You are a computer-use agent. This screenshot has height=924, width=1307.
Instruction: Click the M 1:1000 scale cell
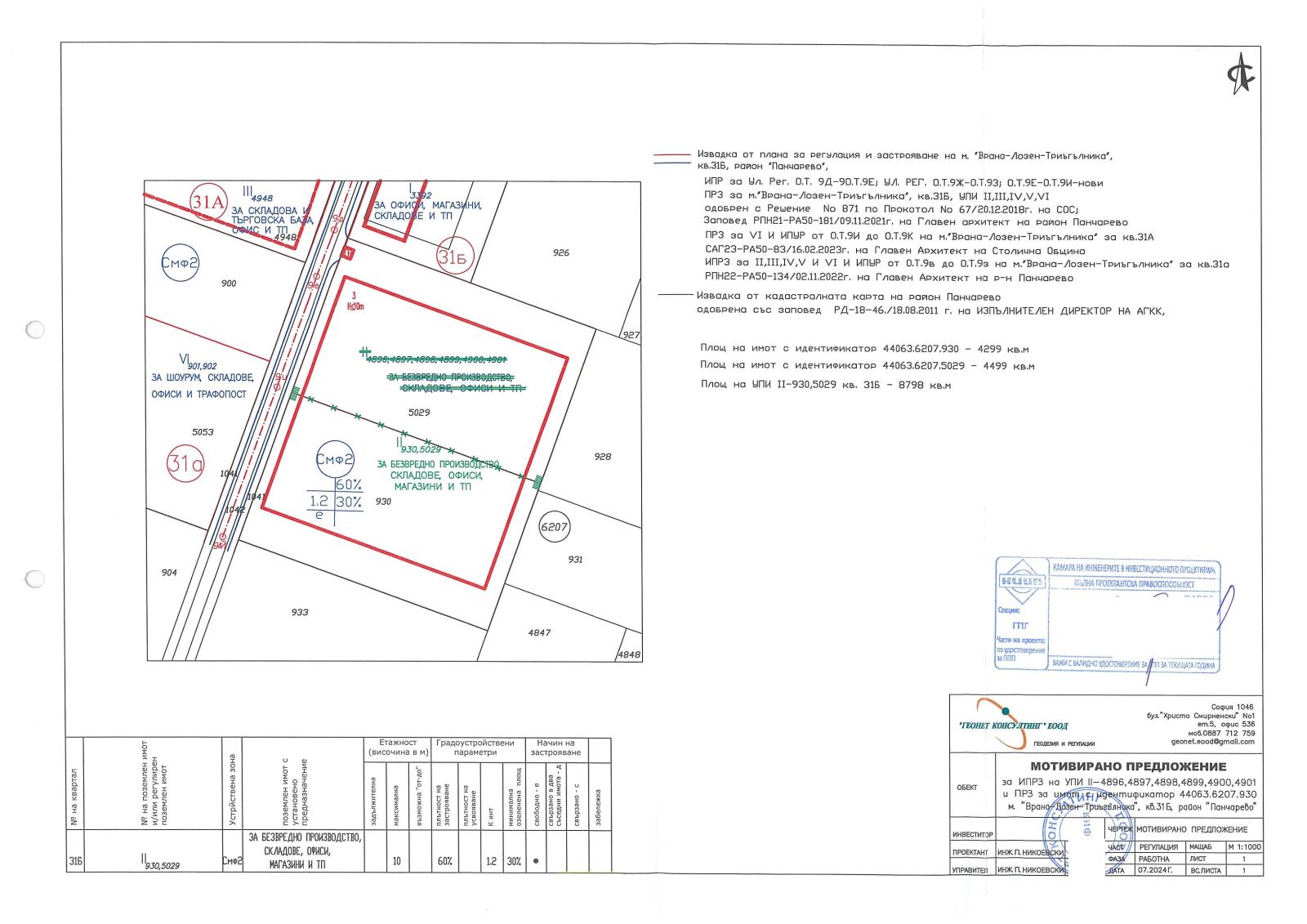[x=1242, y=847]
